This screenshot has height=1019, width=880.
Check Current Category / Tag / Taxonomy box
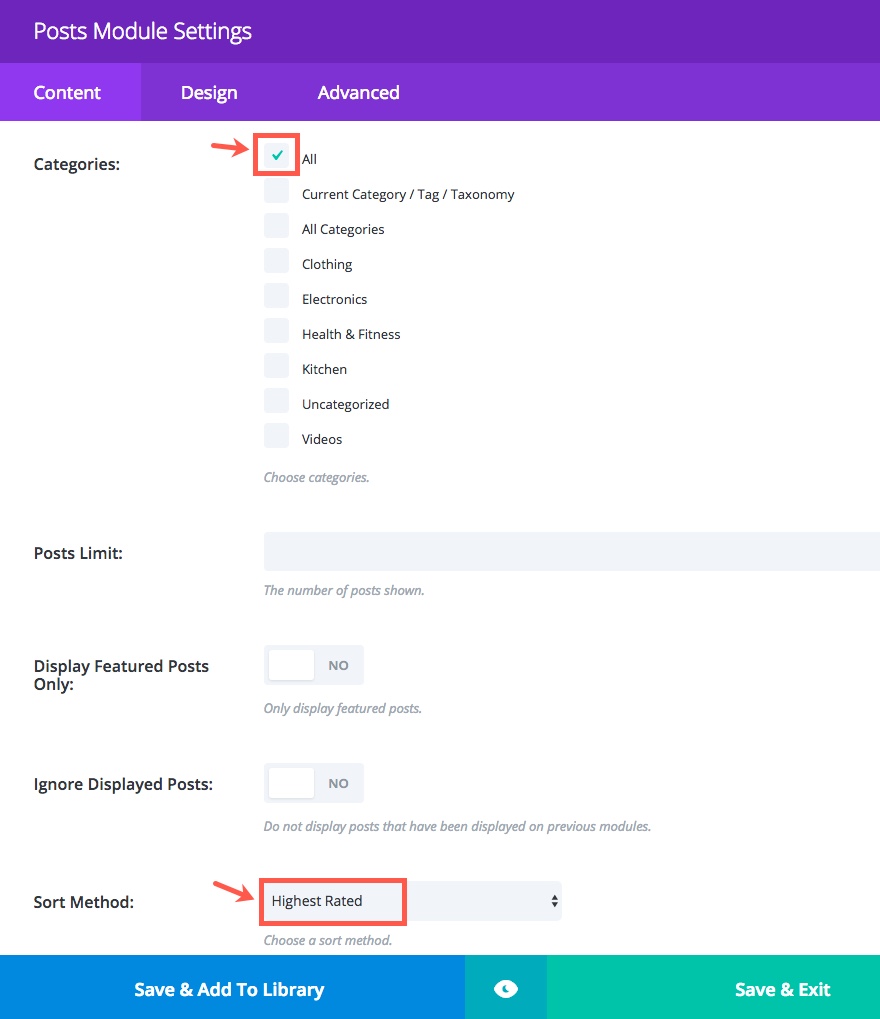pyautogui.click(x=277, y=192)
